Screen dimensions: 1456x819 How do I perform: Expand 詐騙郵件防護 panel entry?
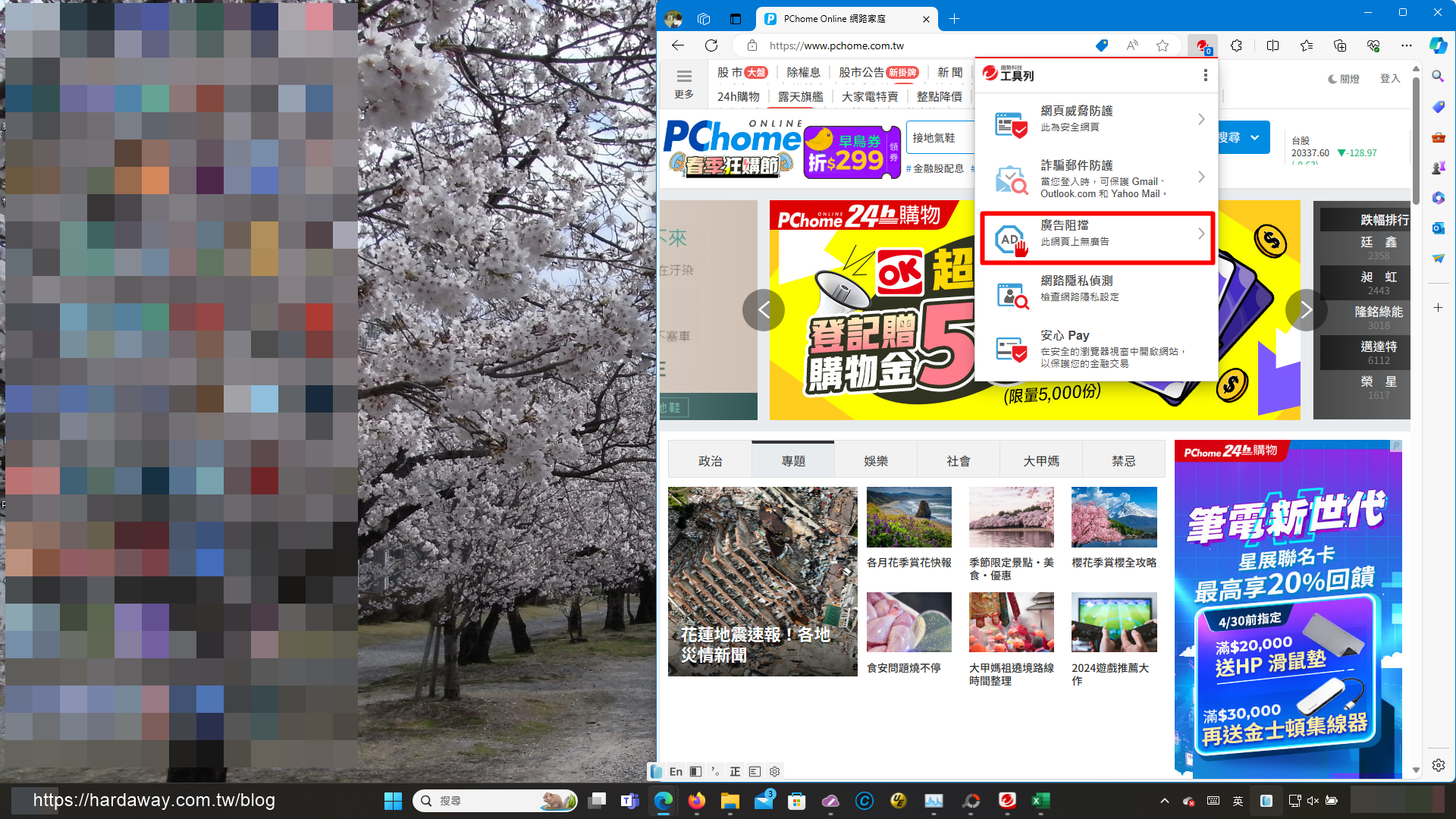(1097, 178)
